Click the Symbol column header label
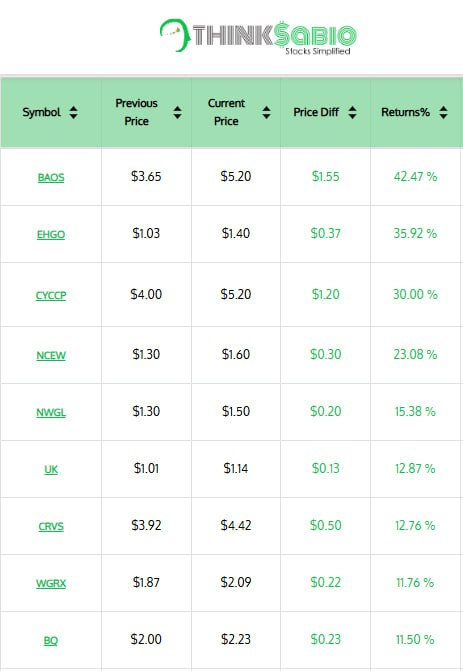This screenshot has width=463, height=671. pyautogui.click(x=42, y=113)
